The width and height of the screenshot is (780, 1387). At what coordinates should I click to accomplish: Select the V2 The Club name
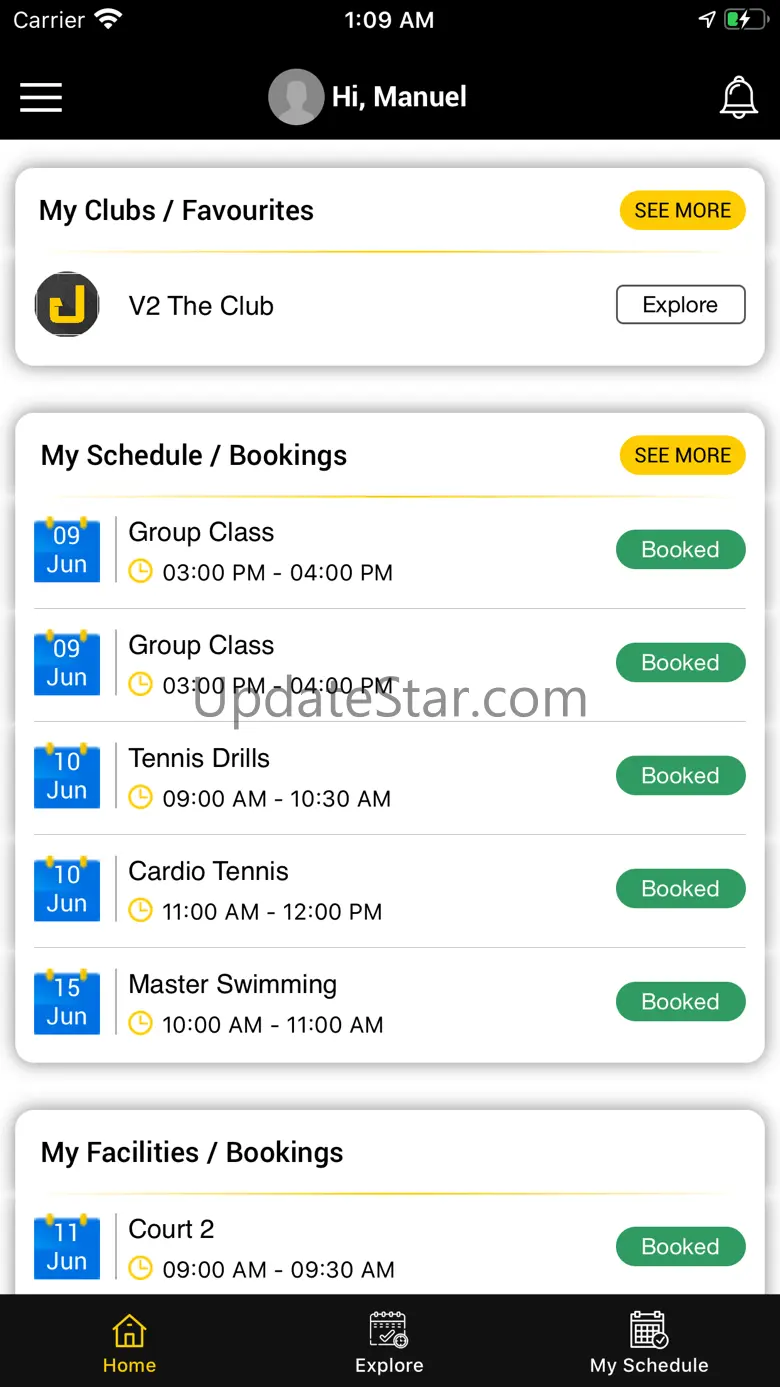tap(201, 306)
